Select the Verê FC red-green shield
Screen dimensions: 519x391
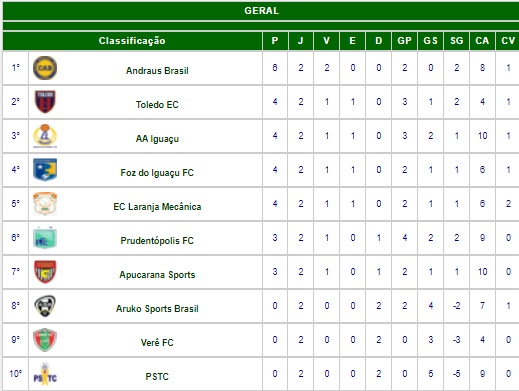(45, 340)
